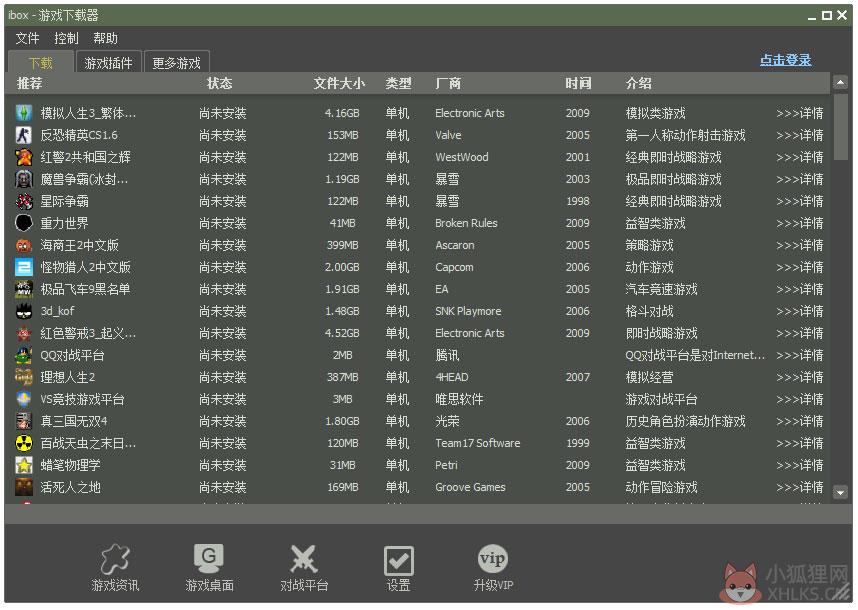Click the 点击登录 login link
858x610 pixels.
point(785,60)
